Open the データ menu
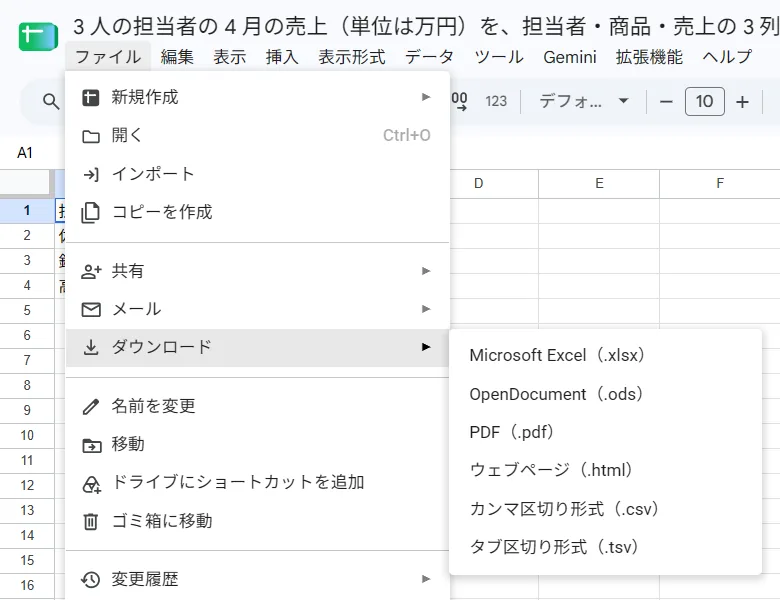 (x=429, y=57)
